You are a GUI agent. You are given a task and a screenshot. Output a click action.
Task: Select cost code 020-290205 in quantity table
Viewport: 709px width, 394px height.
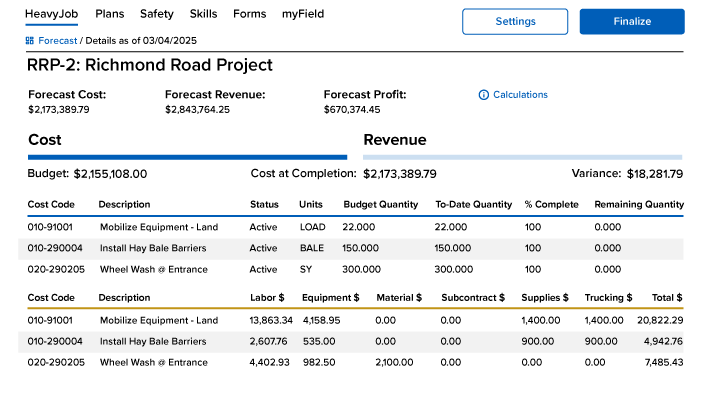point(56,269)
